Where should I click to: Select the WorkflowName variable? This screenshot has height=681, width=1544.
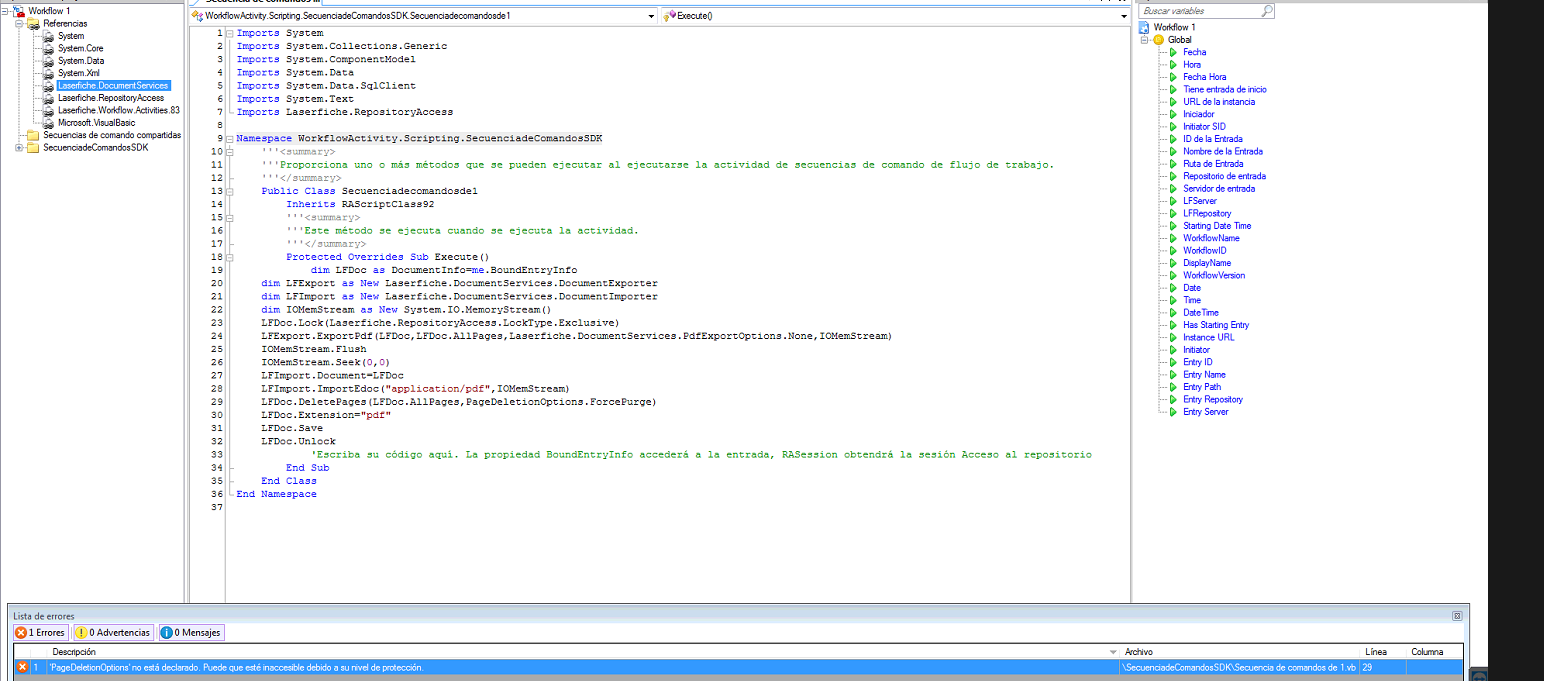1211,238
